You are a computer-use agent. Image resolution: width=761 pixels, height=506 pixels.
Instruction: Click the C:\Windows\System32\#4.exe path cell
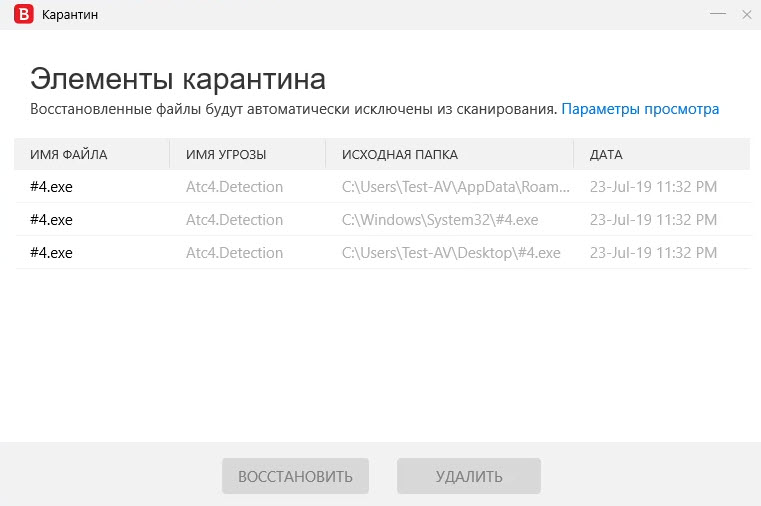pos(440,220)
